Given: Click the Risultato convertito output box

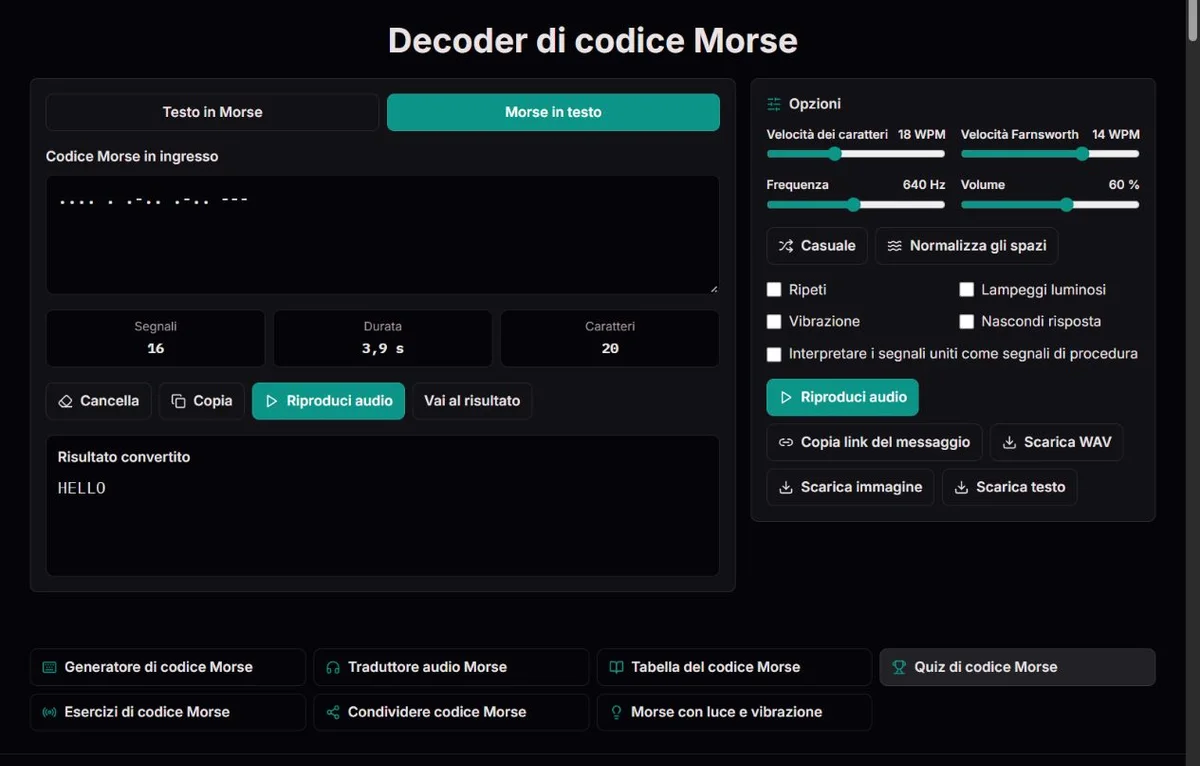Looking at the screenshot, I should coord(383,505).
